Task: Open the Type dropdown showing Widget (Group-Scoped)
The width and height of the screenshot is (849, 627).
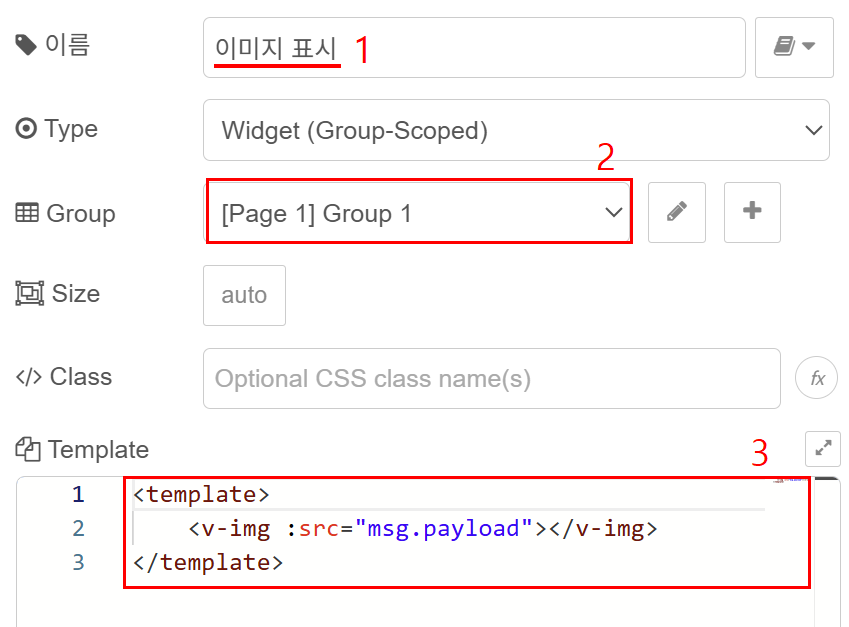Action: click(x=515, y=130)
